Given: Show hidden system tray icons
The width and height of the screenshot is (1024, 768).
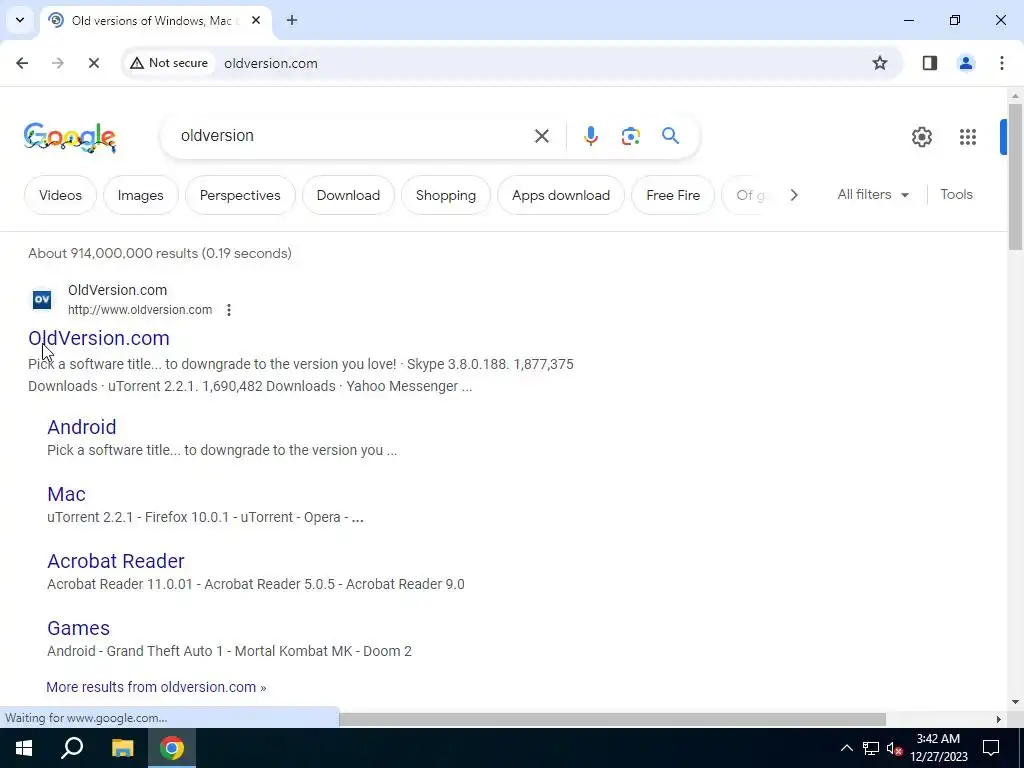Looking at the screenshot, I should 846,748.
